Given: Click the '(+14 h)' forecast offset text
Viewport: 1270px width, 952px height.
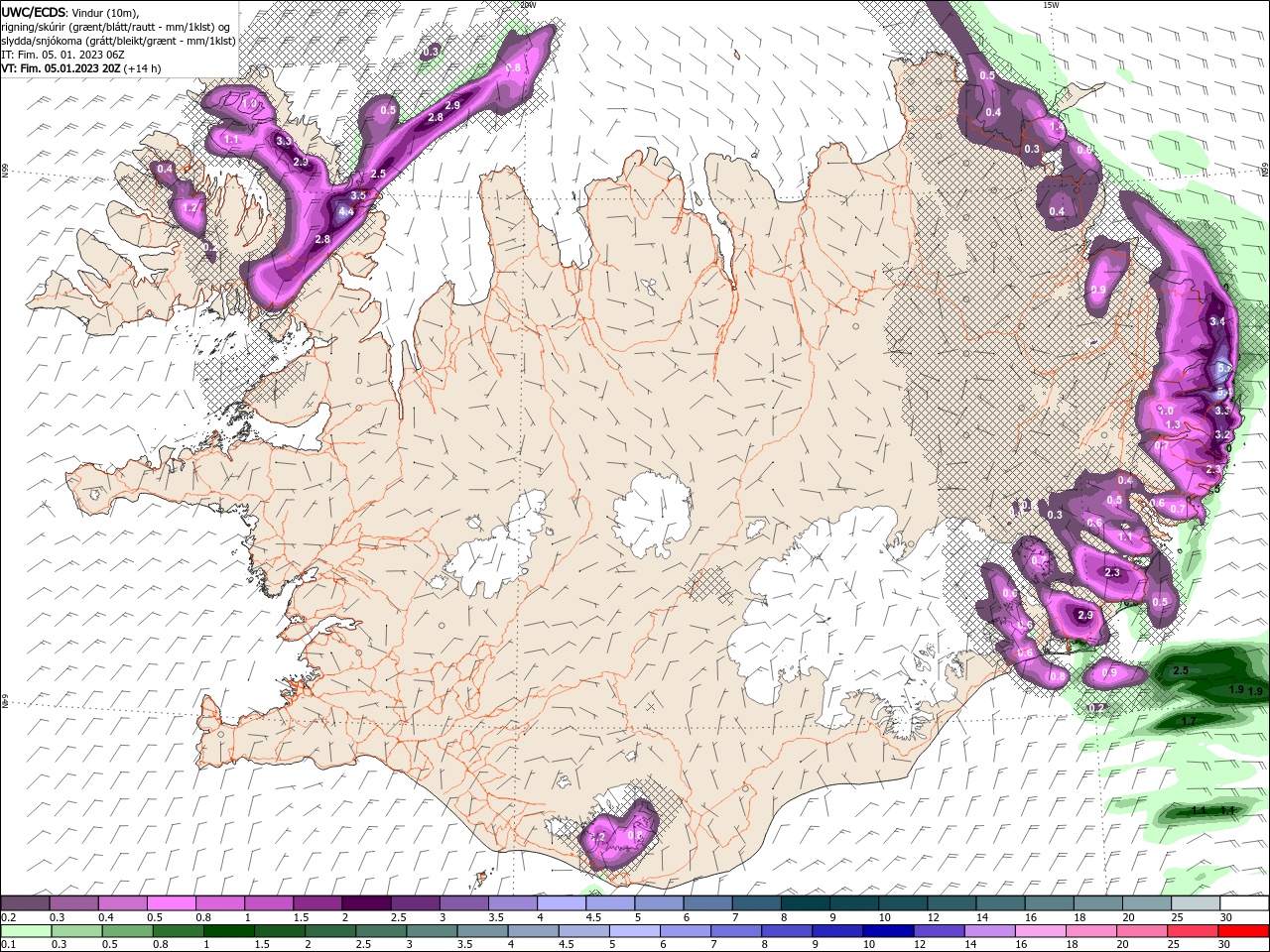Looking at the screenshot, I should click(143, 68).
